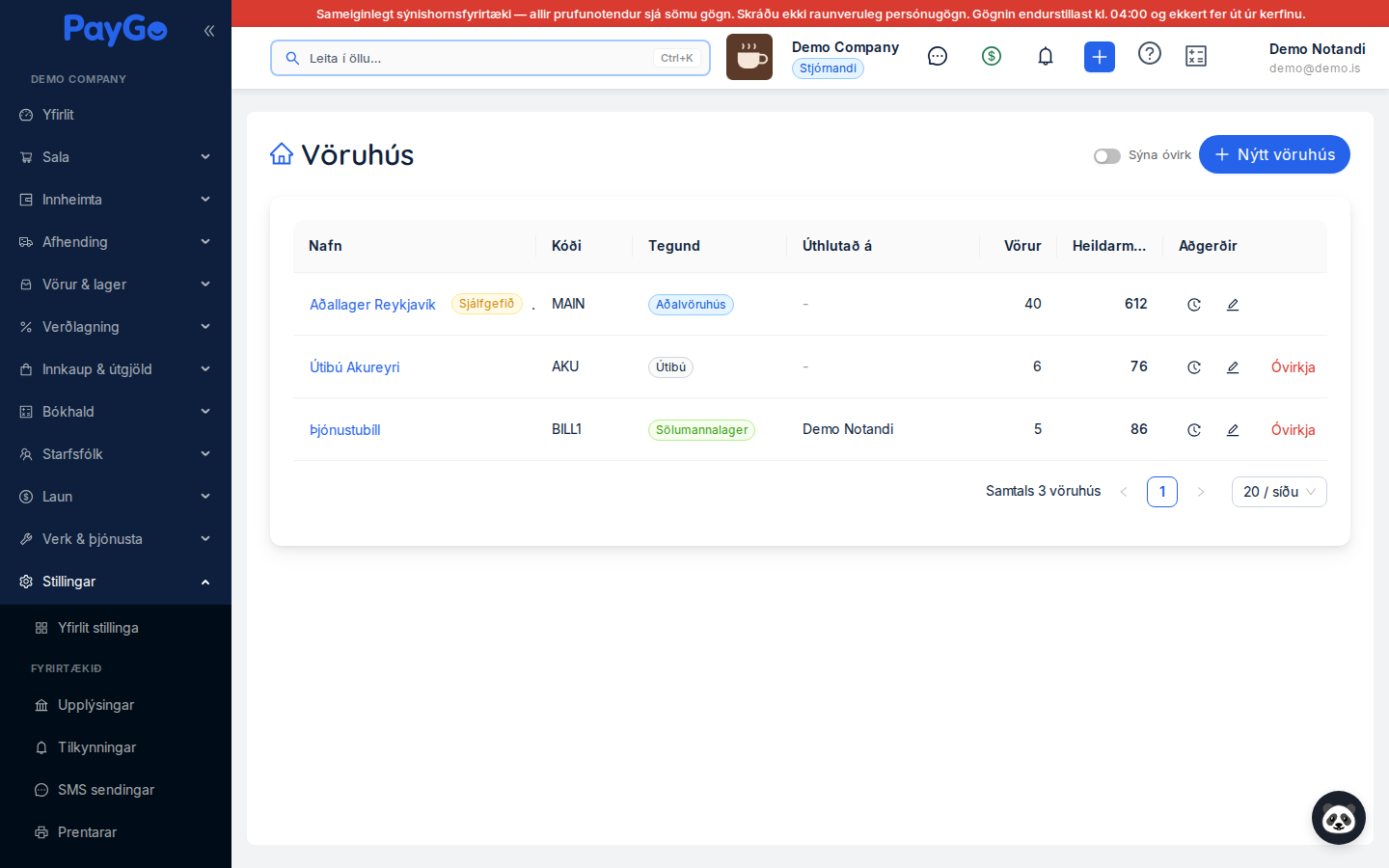Click the blue plus quick-add button
The height and width of the screenshot is (868, 1389).
1100,57
